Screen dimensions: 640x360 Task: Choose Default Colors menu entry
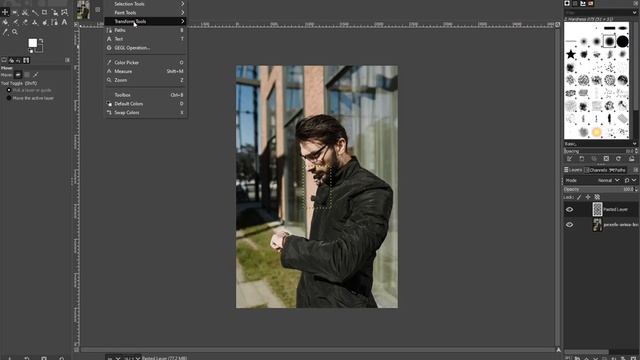click(146, 104)
